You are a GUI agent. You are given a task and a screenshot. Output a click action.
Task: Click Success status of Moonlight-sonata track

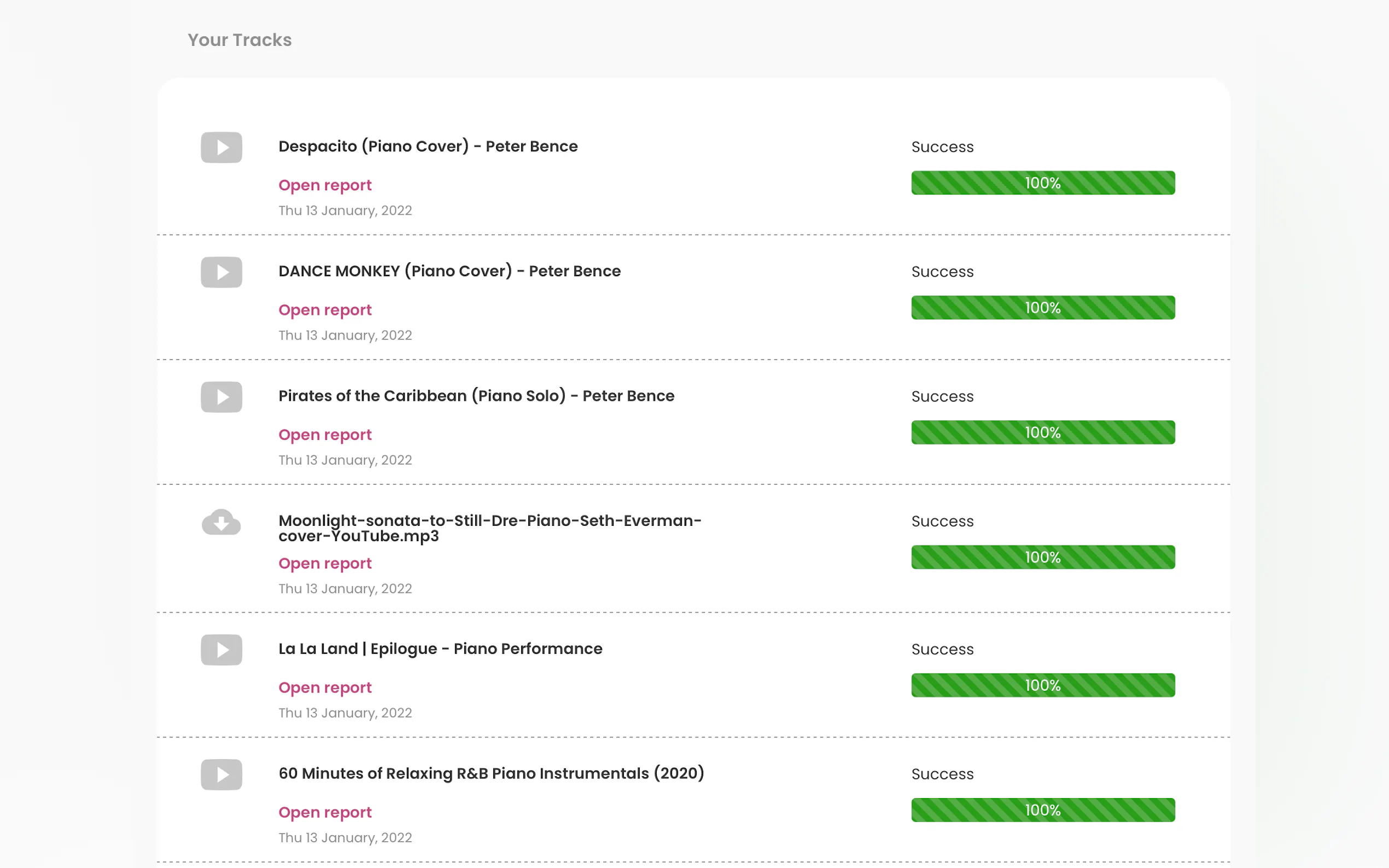(x=942, y=521)
